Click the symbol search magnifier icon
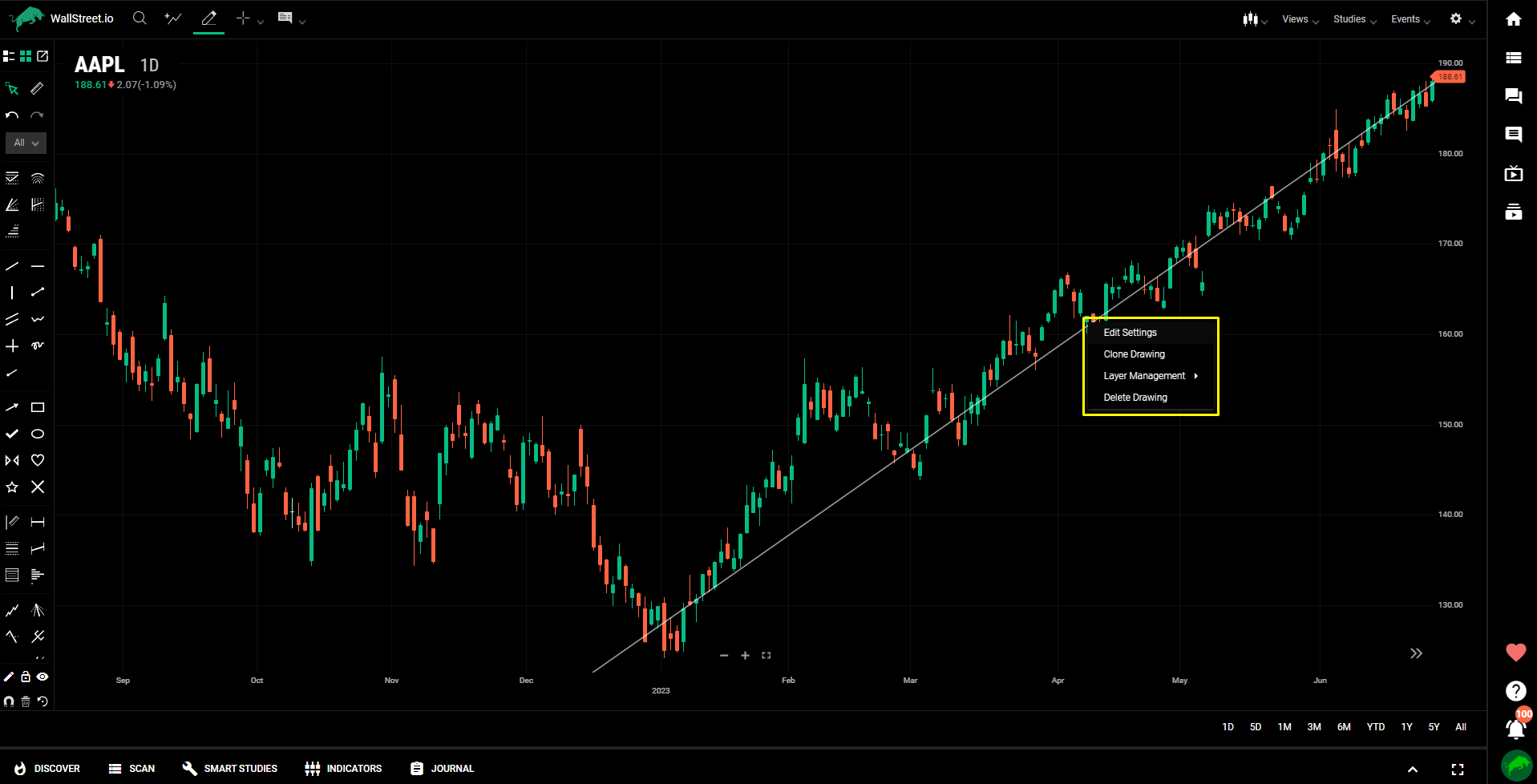The width and height of the screenshot is (1537, 784). [140, 18]
